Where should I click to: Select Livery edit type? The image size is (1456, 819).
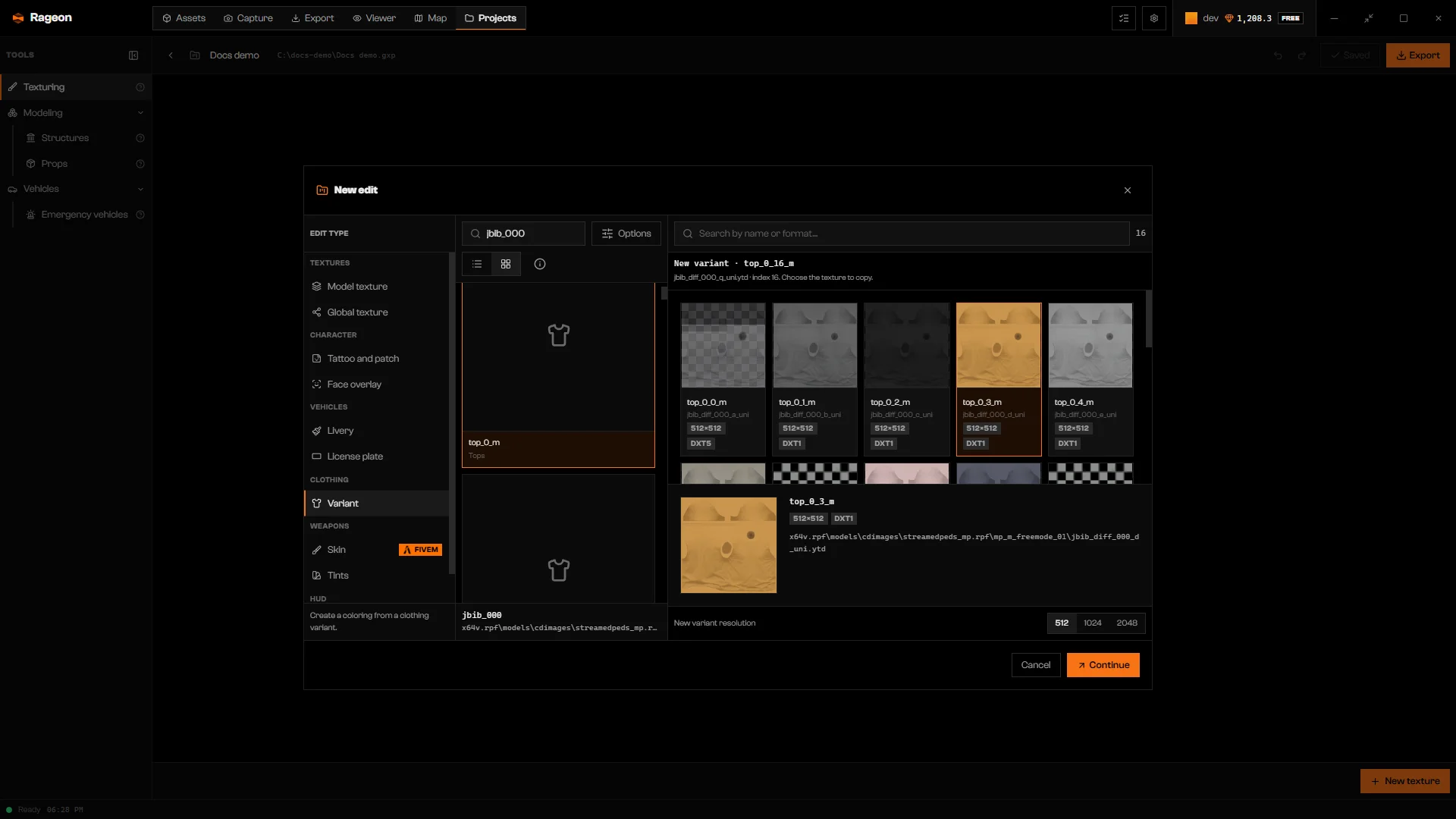point(376,431)
